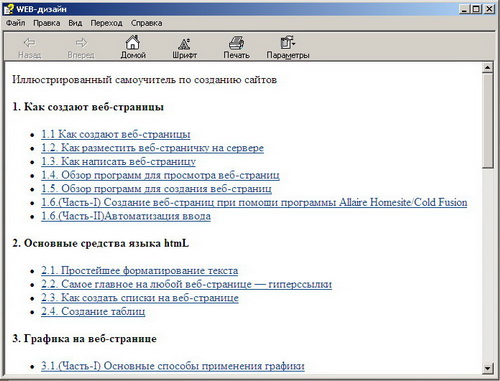Open link 2.4 Создание таблиц

[x=93, y=312]
